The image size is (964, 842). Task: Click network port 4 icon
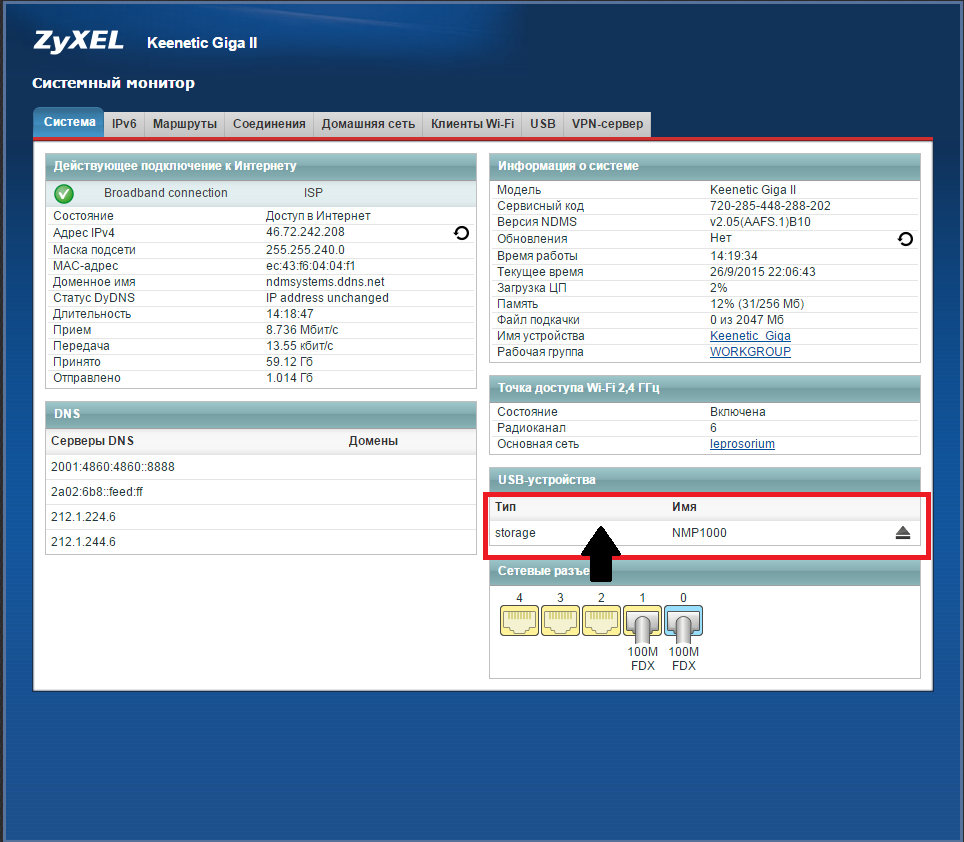(519, 622)
